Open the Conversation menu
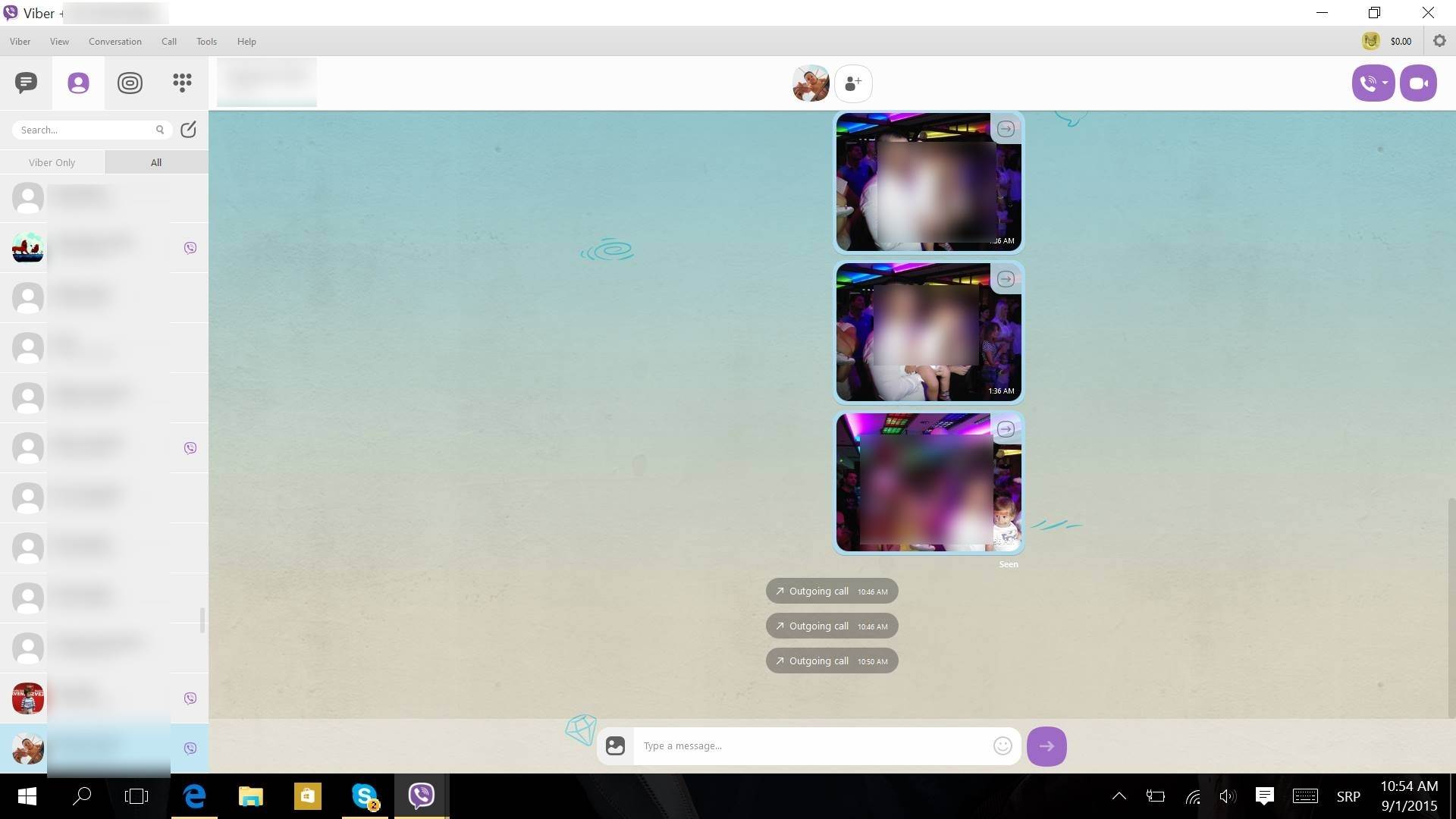Screen dimensions: 1456x819 (x=115, y=41)
